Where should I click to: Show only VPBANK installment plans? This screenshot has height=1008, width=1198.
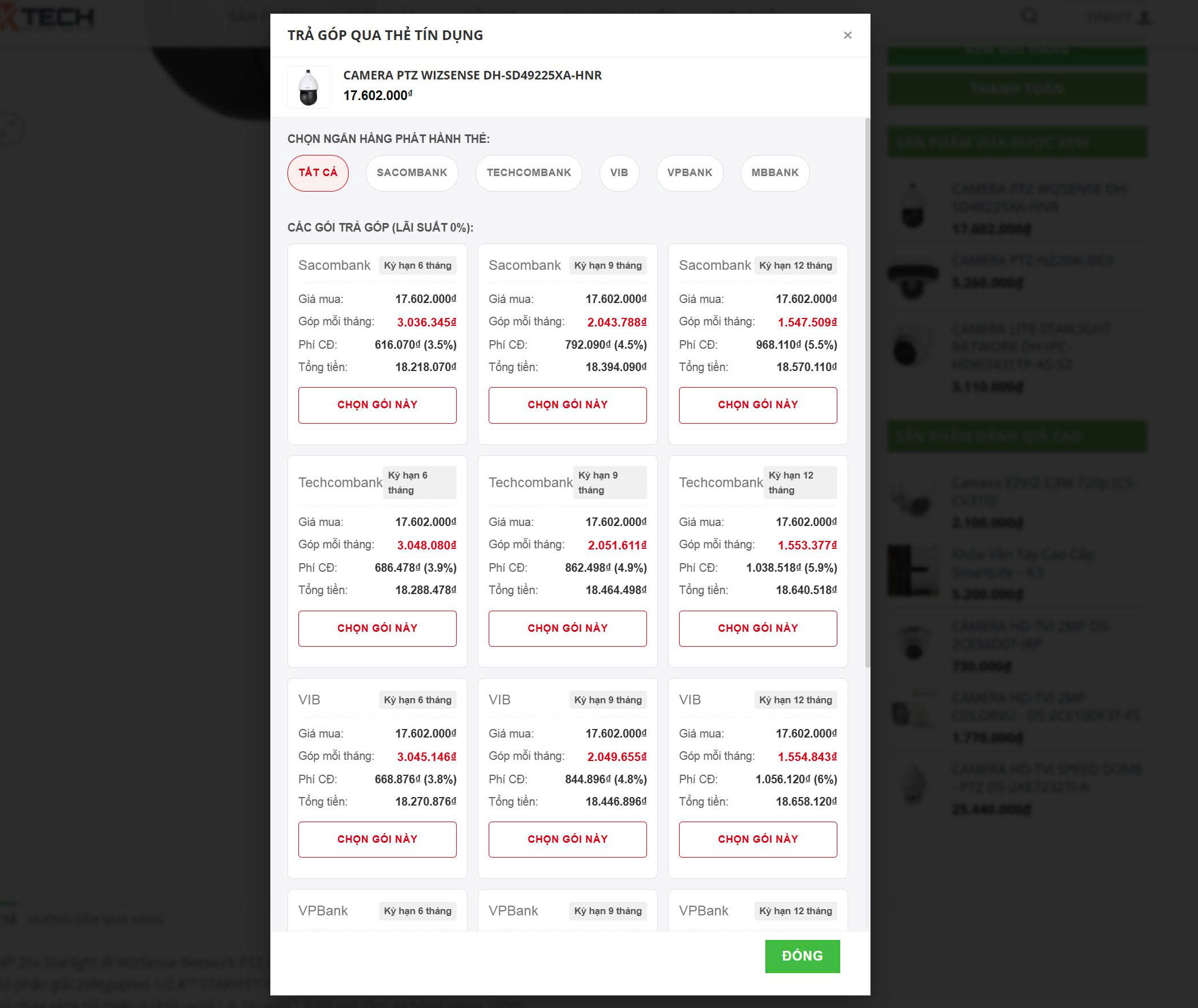coord(689,173)
